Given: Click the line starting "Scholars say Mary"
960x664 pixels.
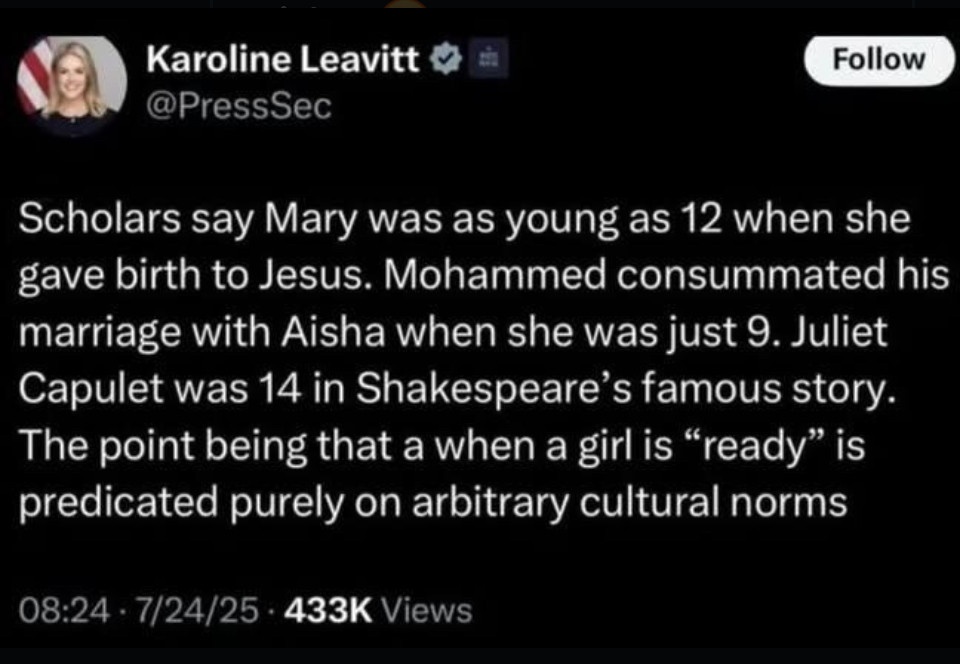Looking at the screenshot, I should [465, 220].
